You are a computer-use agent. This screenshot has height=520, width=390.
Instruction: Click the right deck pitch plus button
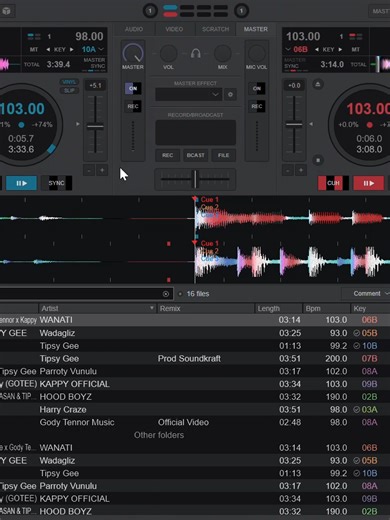tap(301, 170)
